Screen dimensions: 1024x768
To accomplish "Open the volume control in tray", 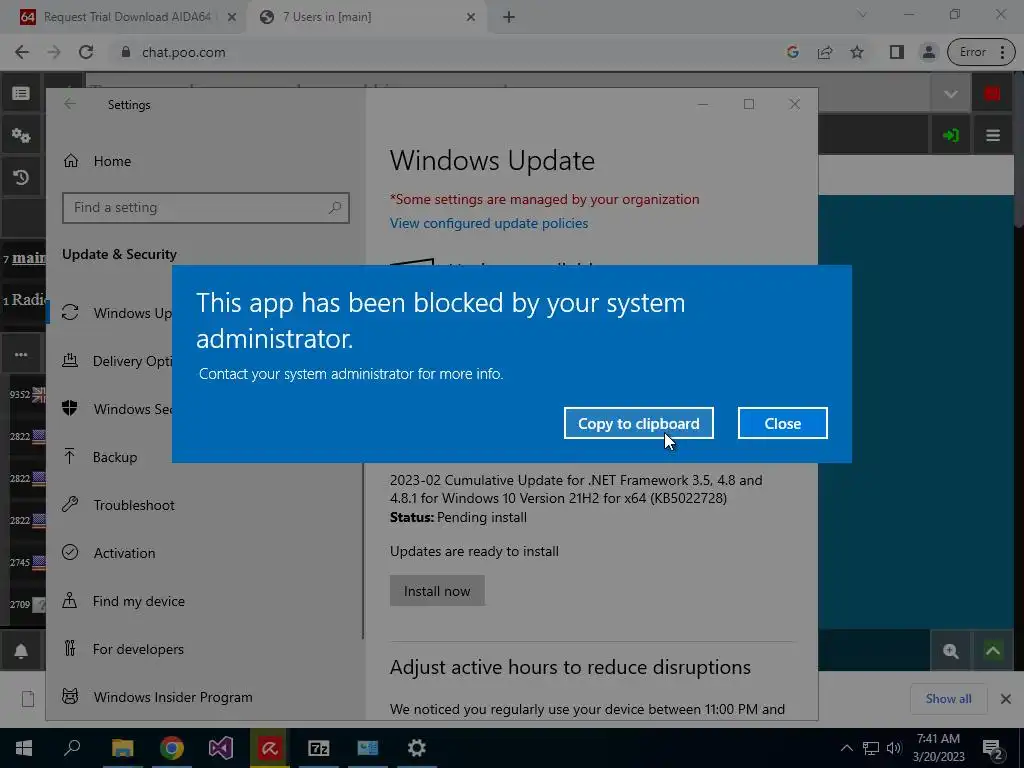I will (x=894, y=748).
